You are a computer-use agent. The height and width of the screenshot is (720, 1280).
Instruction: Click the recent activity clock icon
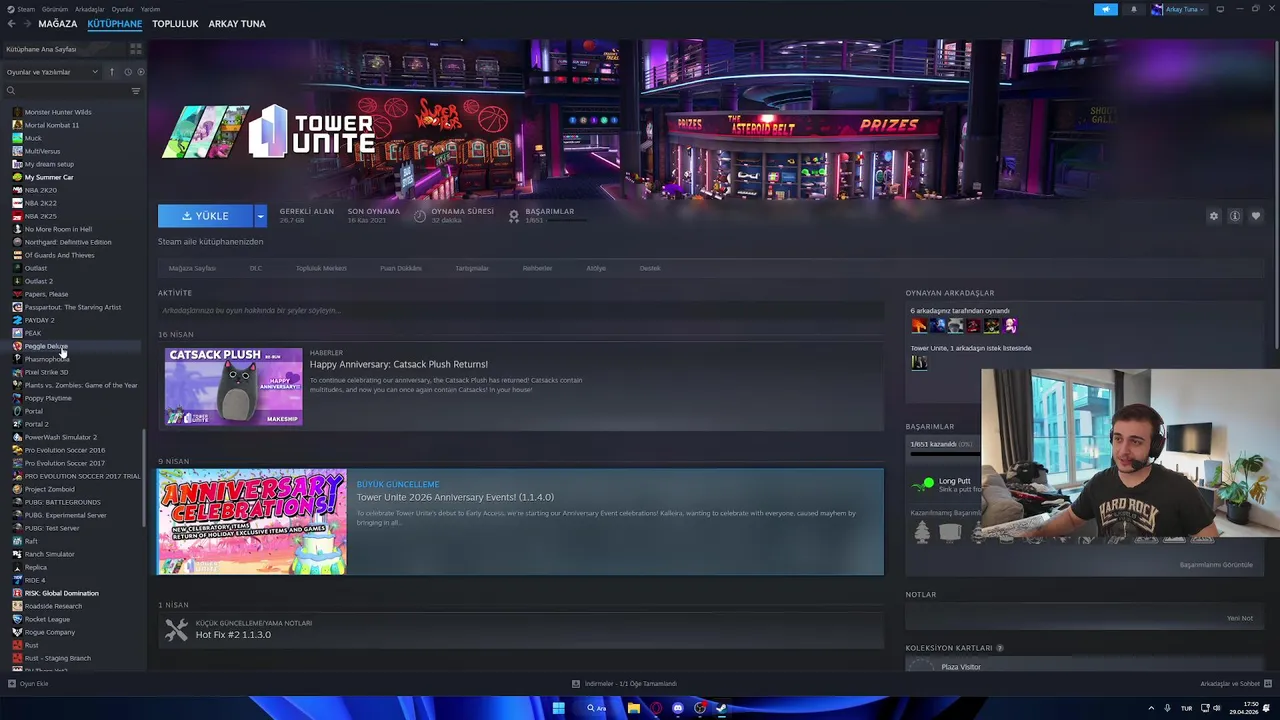pyautogui.click(x=127, y=72)
